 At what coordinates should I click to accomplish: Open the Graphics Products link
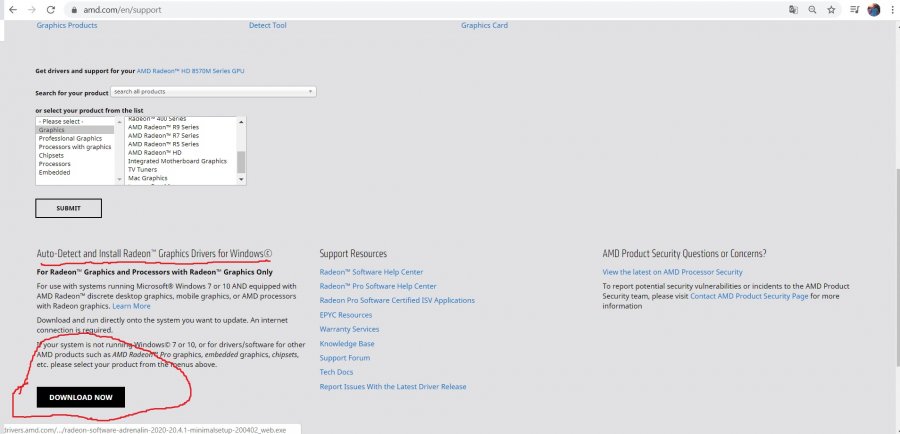[67, 25]
